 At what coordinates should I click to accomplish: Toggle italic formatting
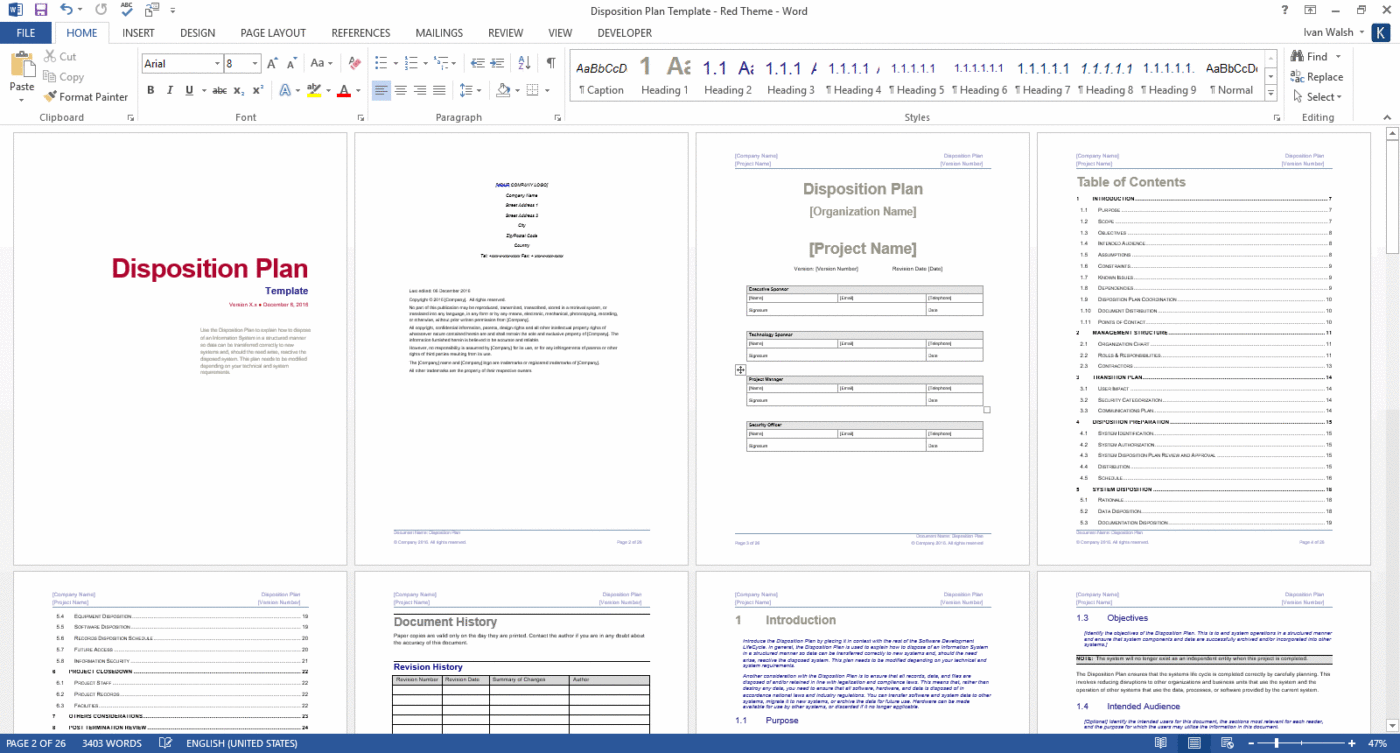(x=167, y=89)
